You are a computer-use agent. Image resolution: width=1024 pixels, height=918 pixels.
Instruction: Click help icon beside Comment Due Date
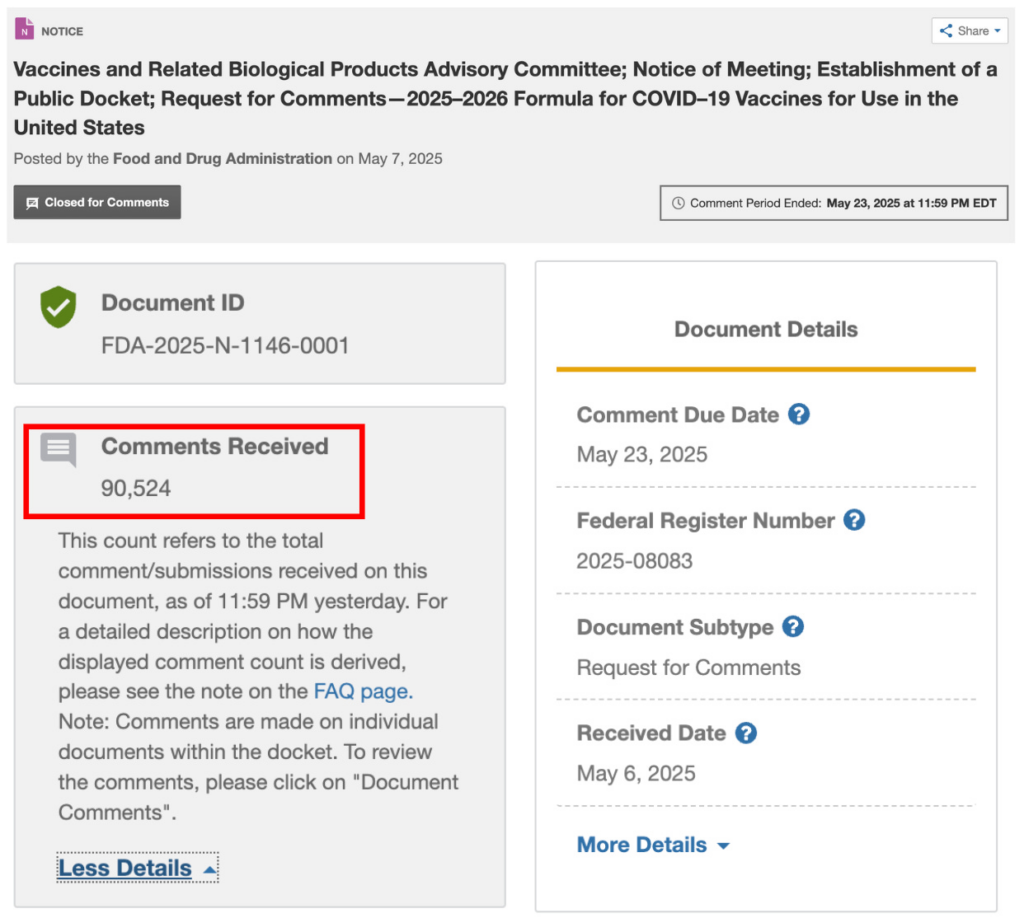pos(798,414)
